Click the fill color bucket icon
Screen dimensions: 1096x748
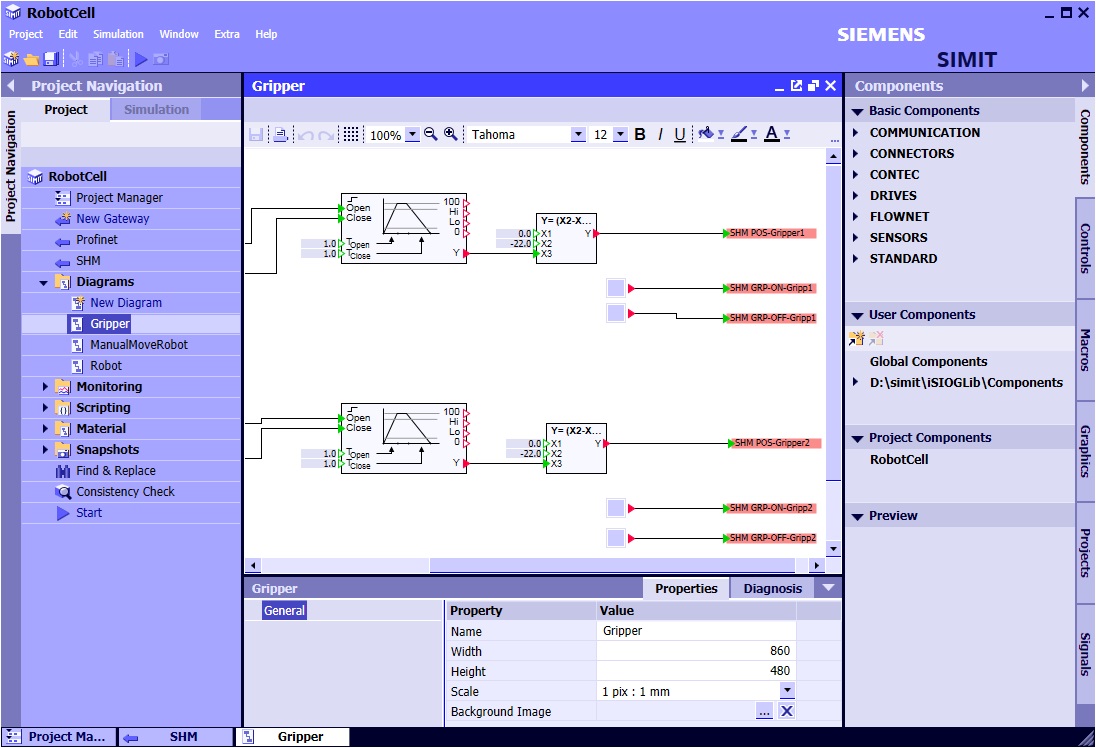click(707, 134)
